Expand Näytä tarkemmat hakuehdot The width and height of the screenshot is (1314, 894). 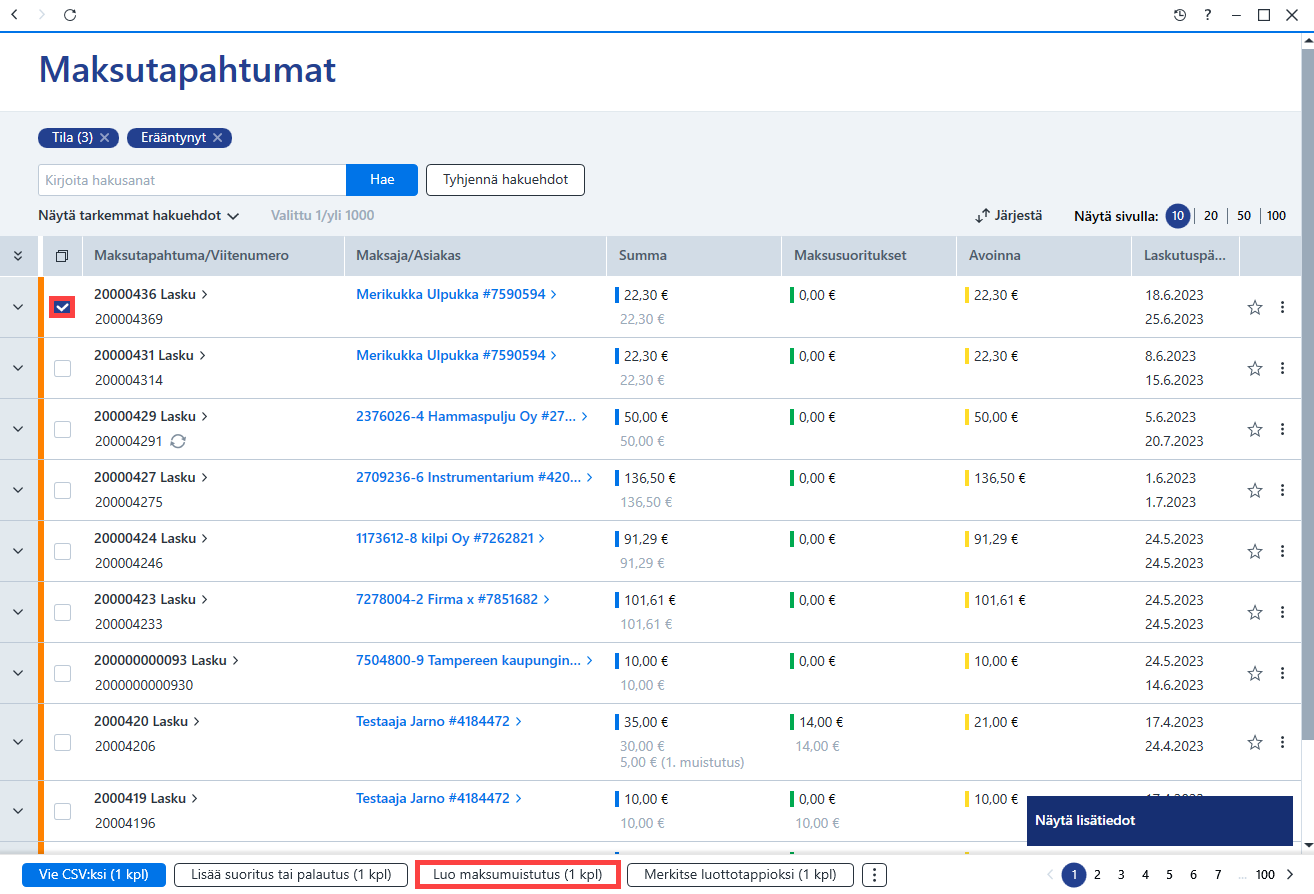click(139, 215)
